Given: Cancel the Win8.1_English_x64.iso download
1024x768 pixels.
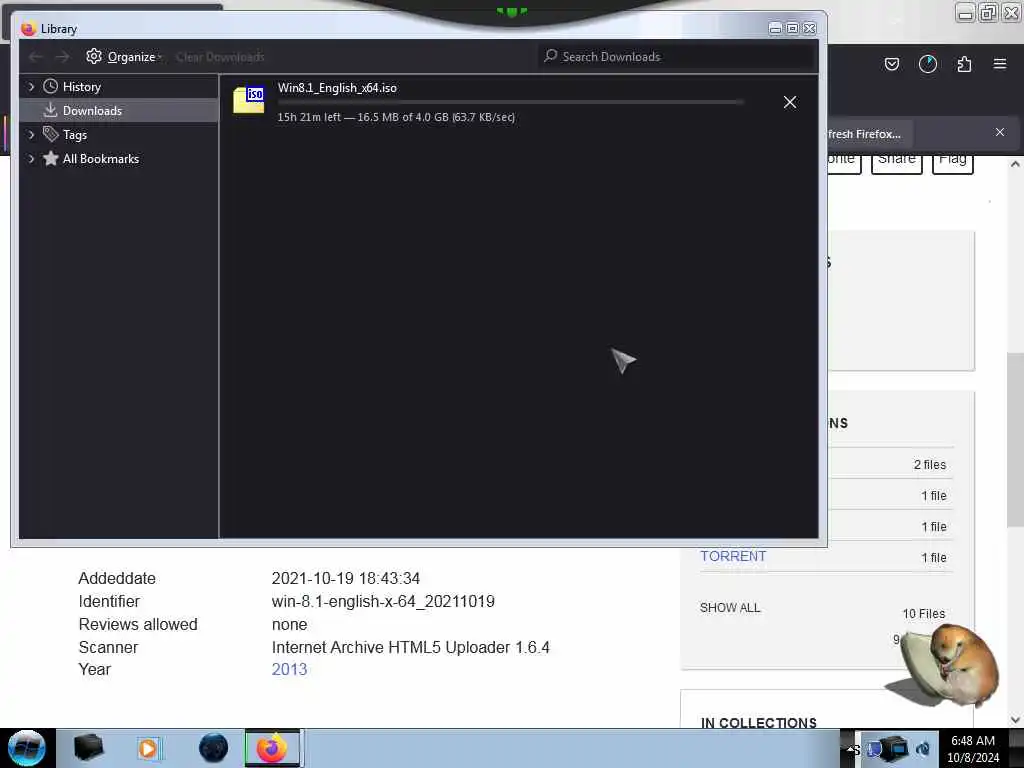Looking at the screenshot, I should tap(790, 102).
